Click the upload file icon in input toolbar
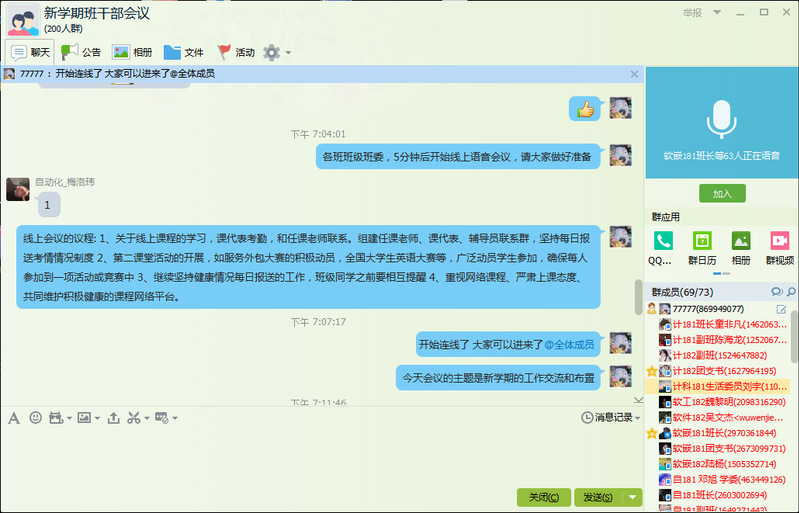 click(x=113, y=417)
